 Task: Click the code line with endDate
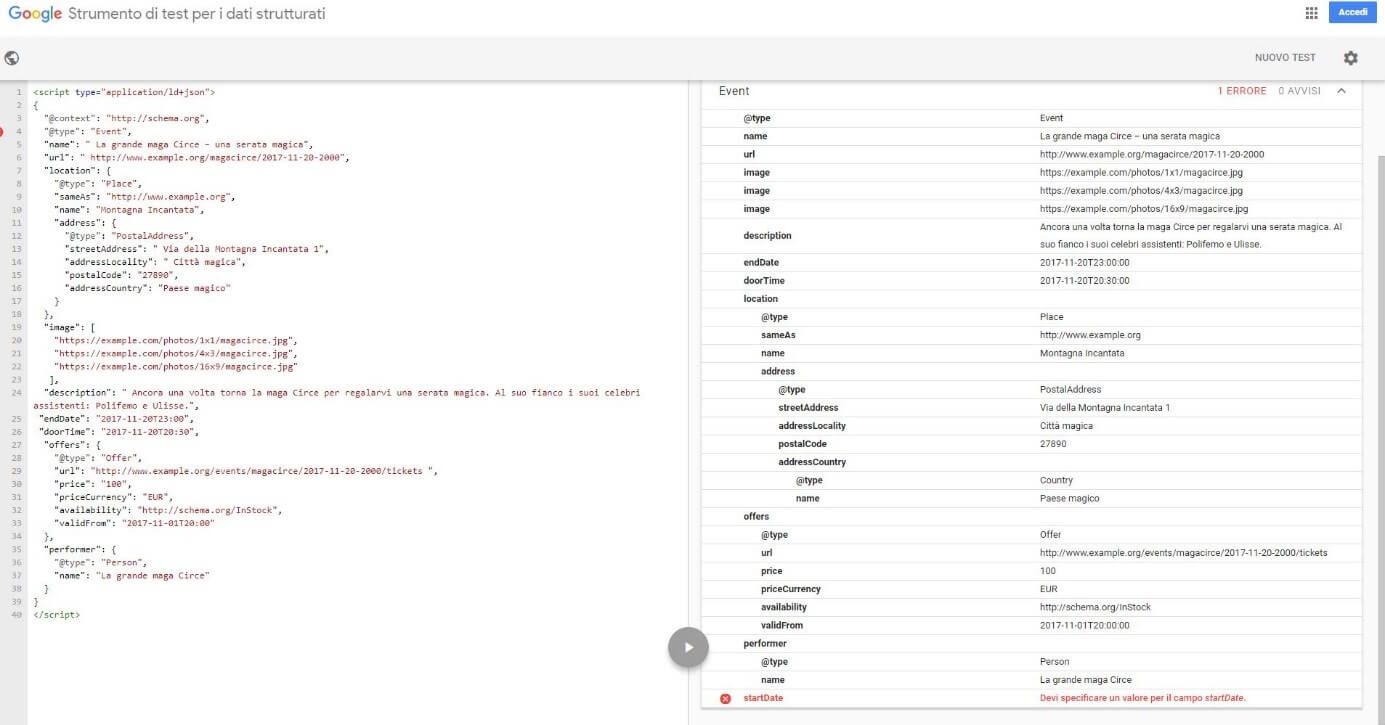pyautogui.click(x=115, y=419)
